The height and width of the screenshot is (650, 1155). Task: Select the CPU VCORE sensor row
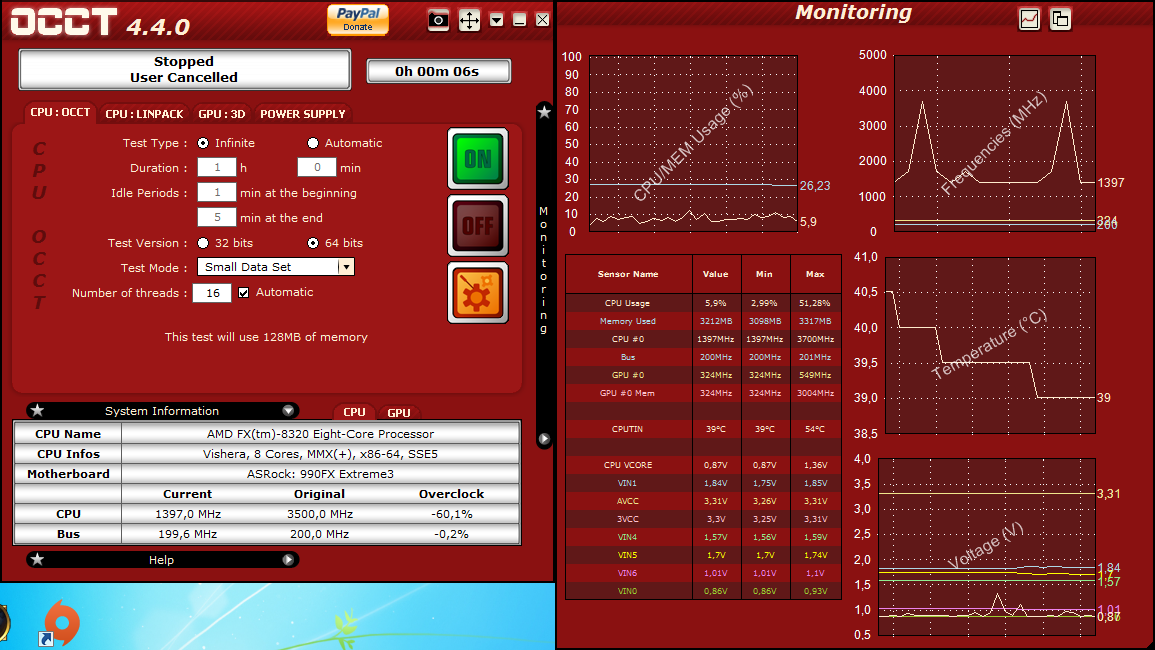click(x=703, y=465)
